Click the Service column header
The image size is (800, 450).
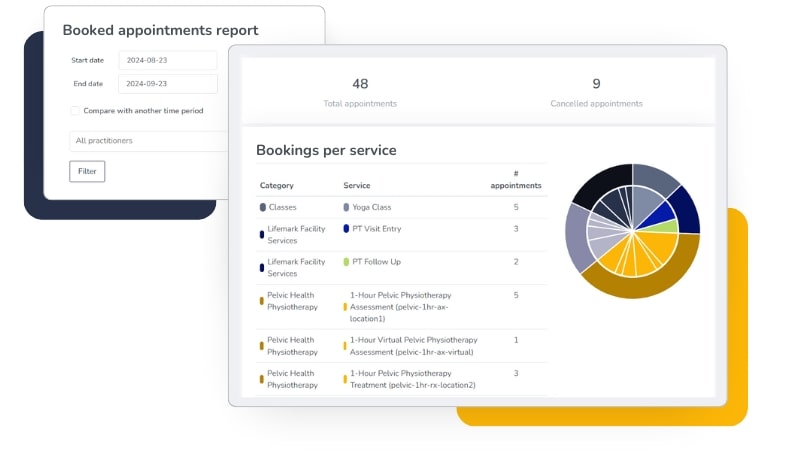(357, 186)
